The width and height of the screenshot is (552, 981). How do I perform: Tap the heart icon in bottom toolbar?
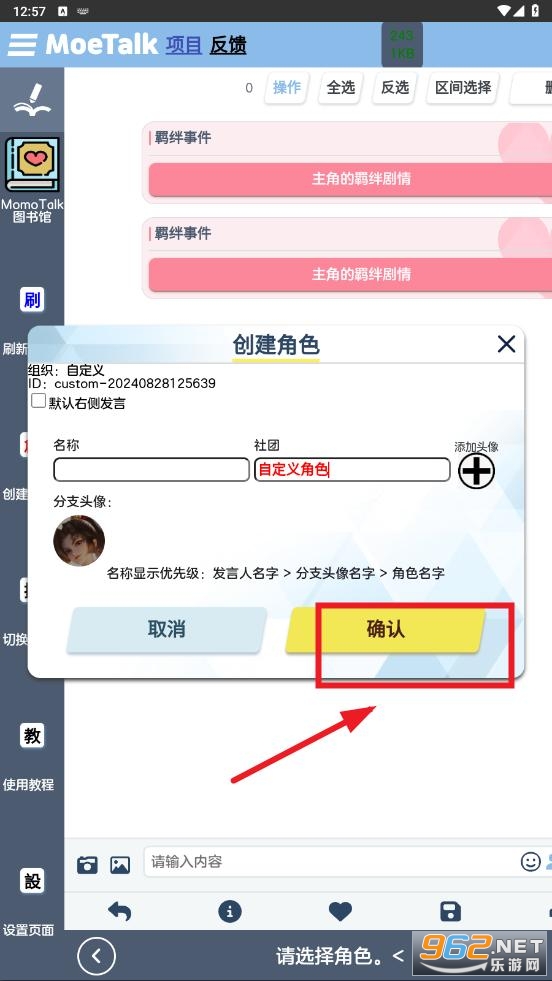(x=340, y=912)
